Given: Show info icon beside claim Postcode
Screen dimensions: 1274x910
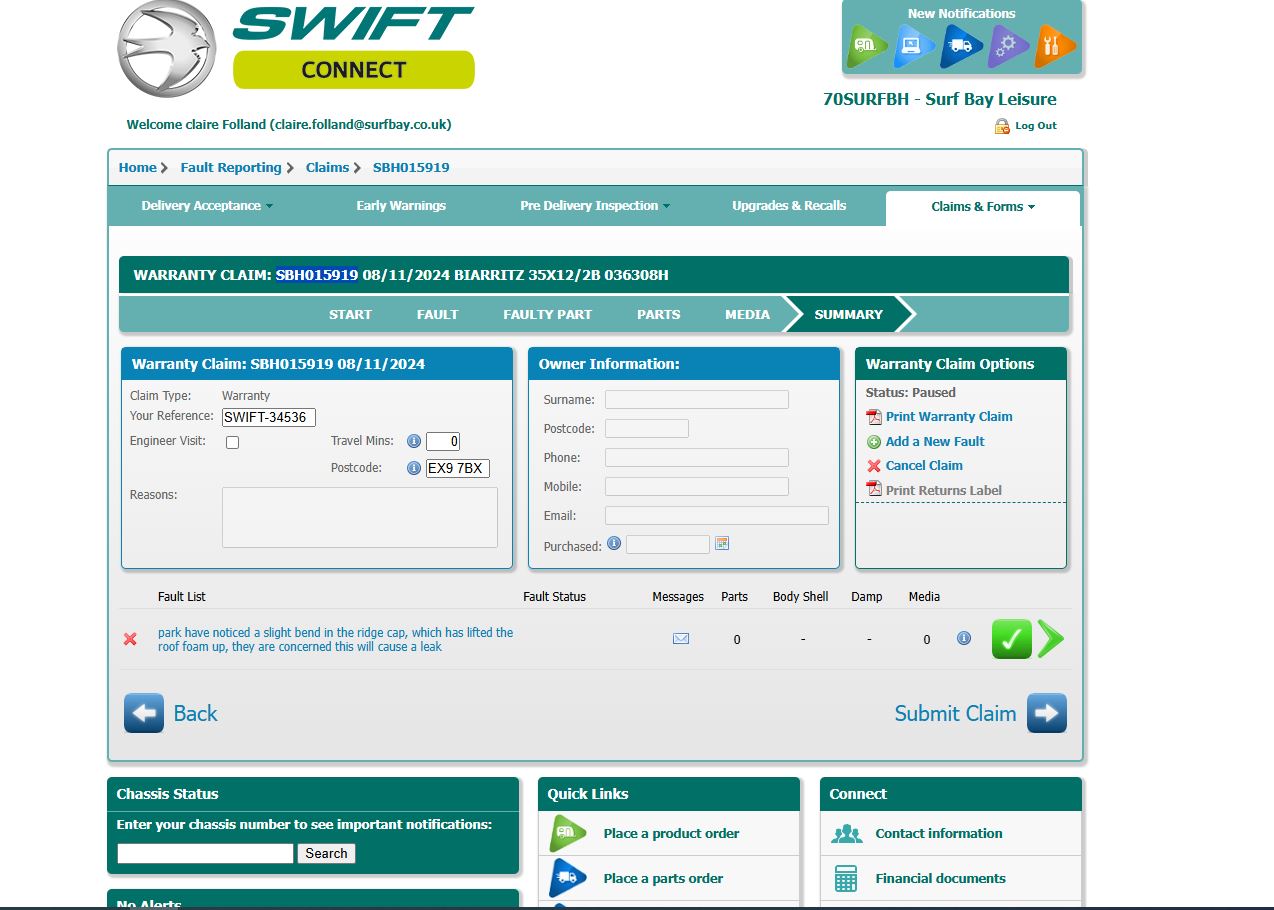Looking at the screenshot, I should (x=413, y=468).
